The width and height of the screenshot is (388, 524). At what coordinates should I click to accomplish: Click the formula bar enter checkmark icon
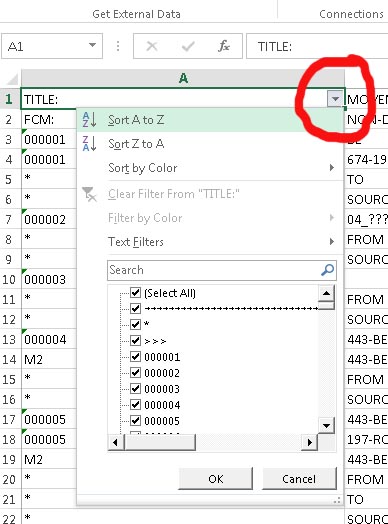[x=188, y=46]
